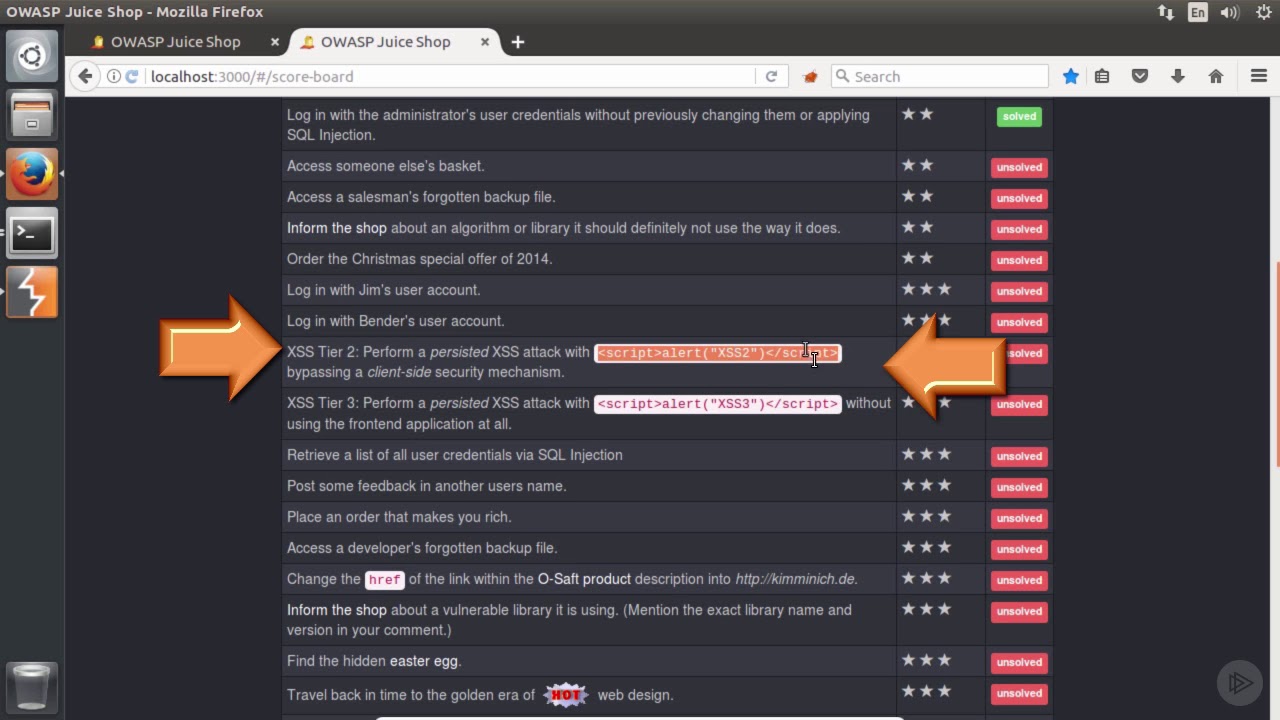Click stars rating for SQL Injection credentials row
1280x720 pixels.
(x=926, y=454)
